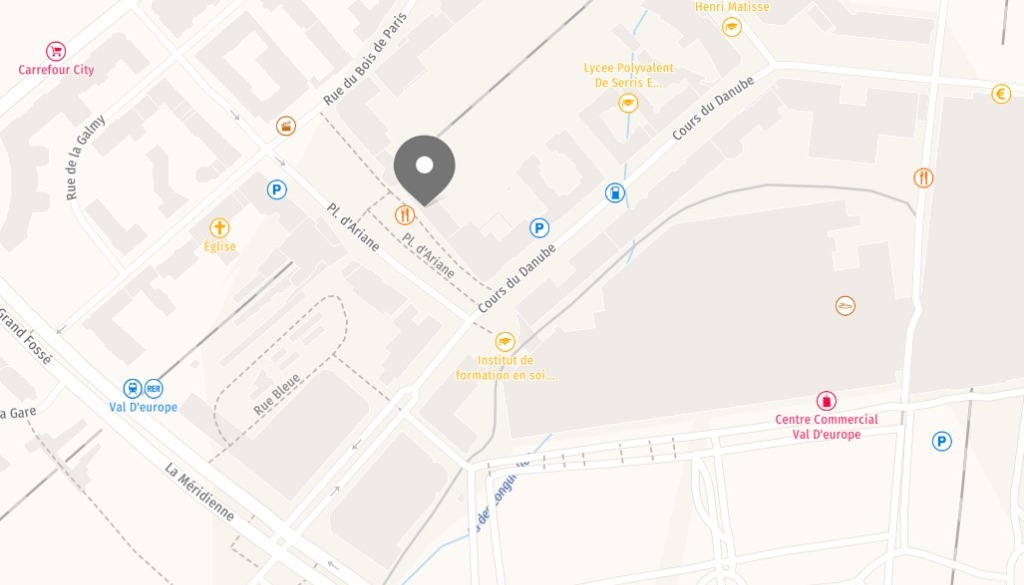Click the Église church cross icon

(219, 228)
